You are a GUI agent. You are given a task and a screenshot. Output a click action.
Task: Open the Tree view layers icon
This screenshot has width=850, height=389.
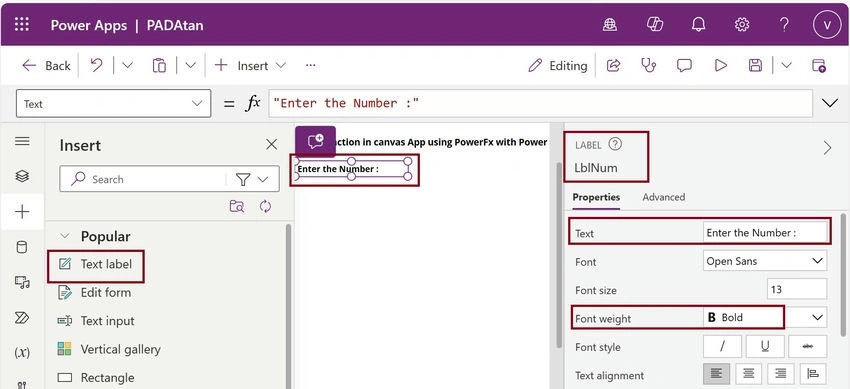22,176
